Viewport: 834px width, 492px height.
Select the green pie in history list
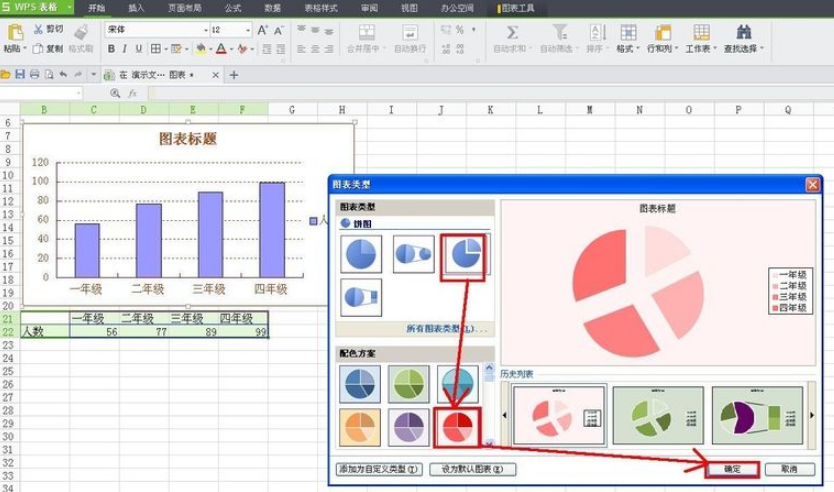click(x=658, y=415)
